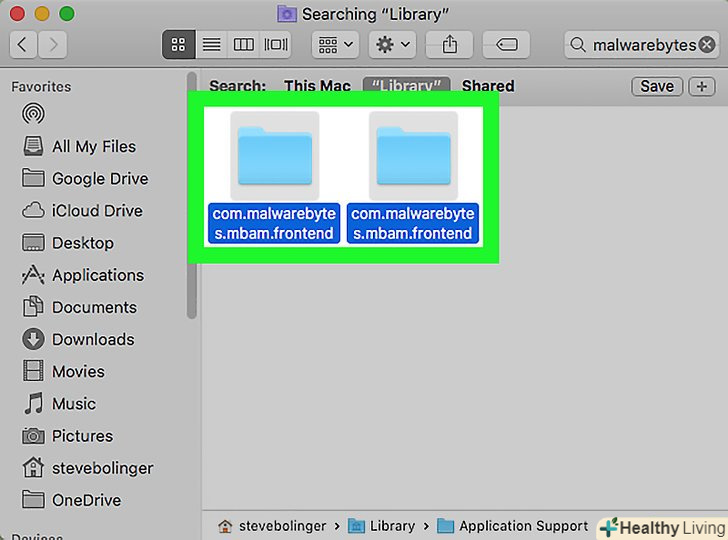Screen dimensions: 728x540
Task: Save the current search
Action: tap(656, 86)
